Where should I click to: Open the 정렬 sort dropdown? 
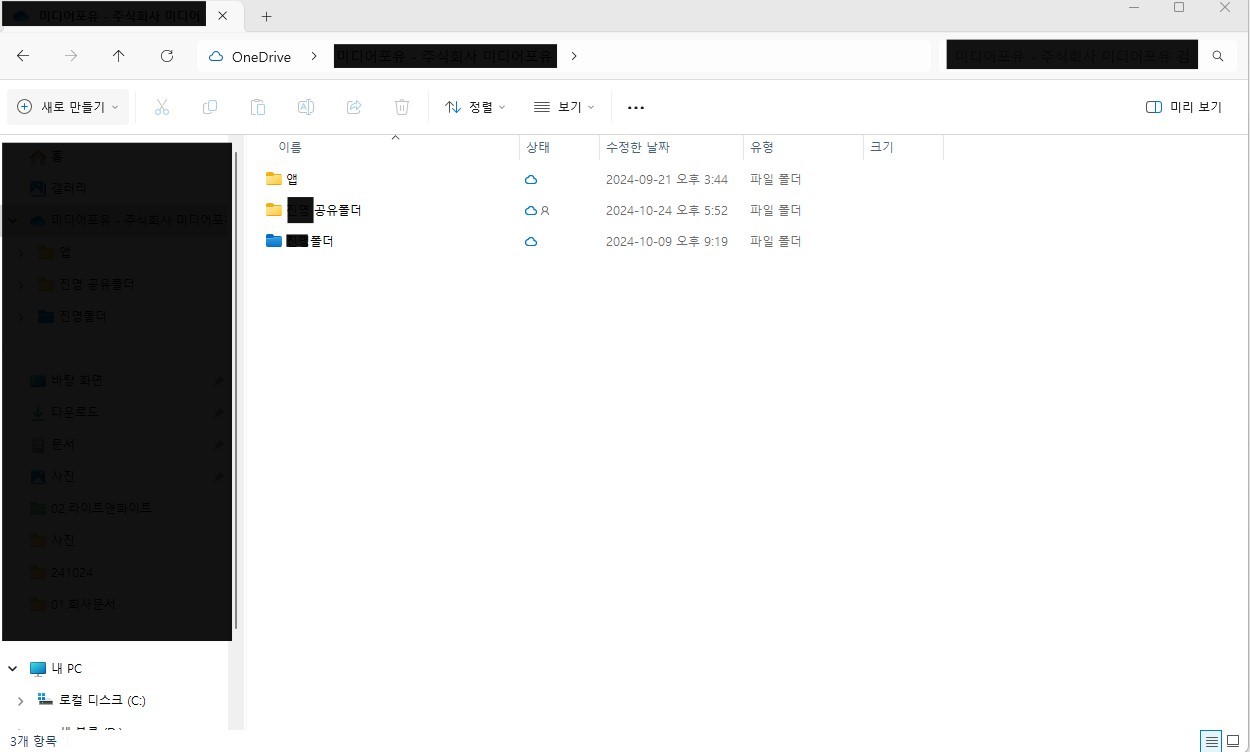(475, 107)
